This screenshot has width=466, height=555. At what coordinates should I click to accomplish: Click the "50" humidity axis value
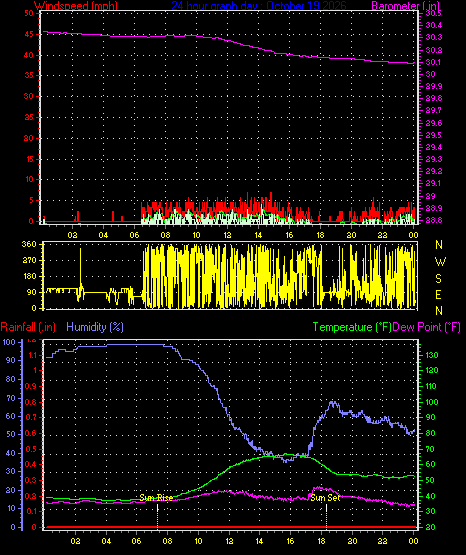pyautogui.click(x=11, y=434)
